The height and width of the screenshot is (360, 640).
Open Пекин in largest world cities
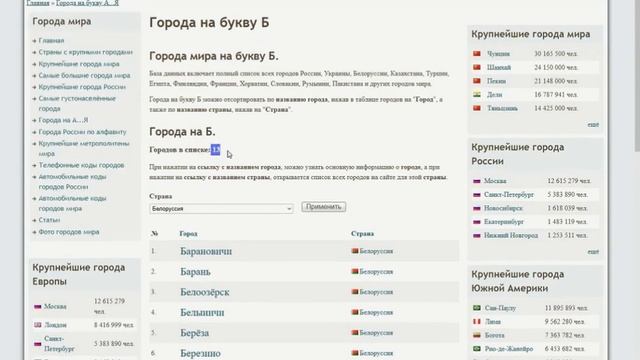pyautogui.click(x=496, y=81)
